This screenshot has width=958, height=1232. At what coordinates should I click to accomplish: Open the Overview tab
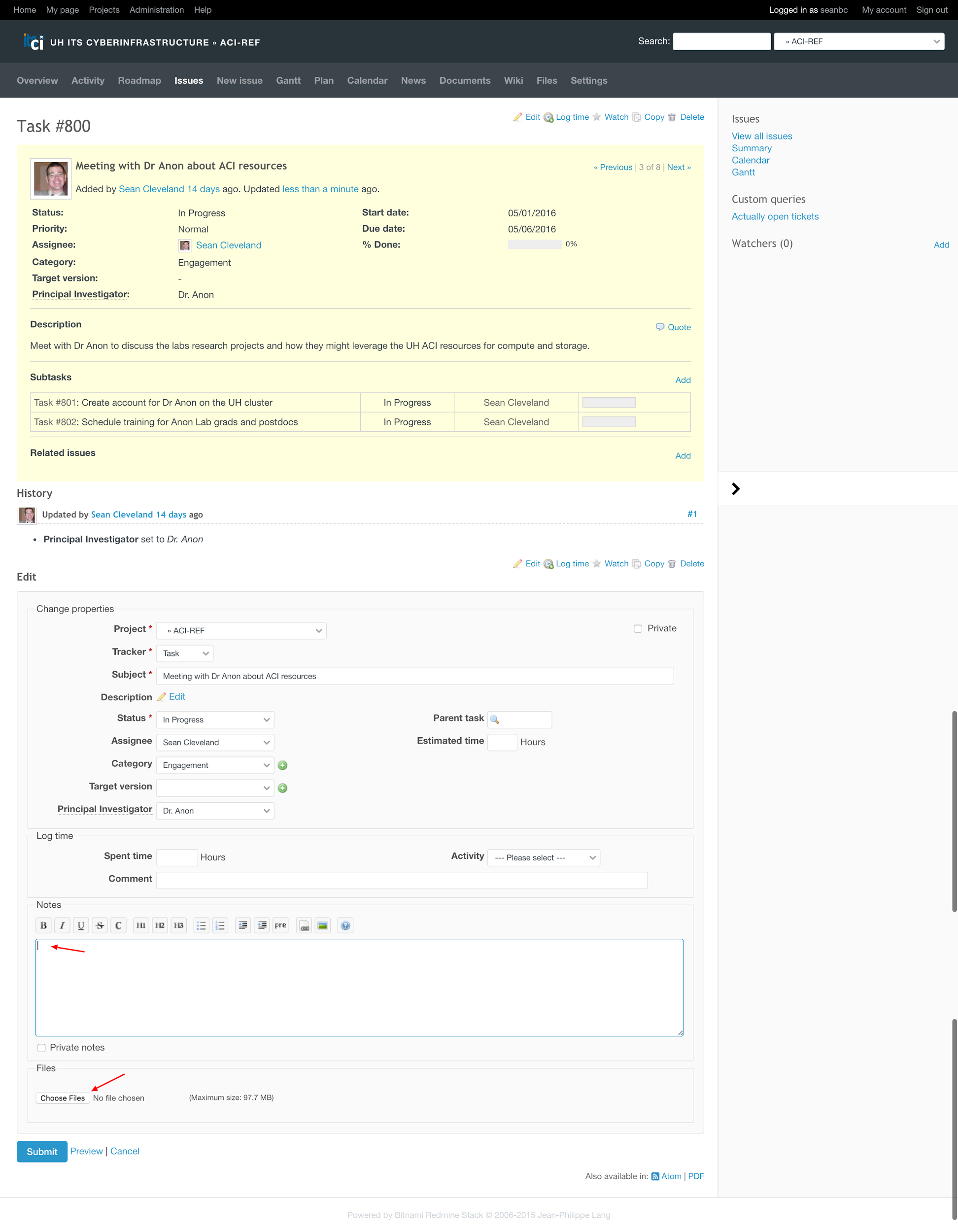(37, 81)
